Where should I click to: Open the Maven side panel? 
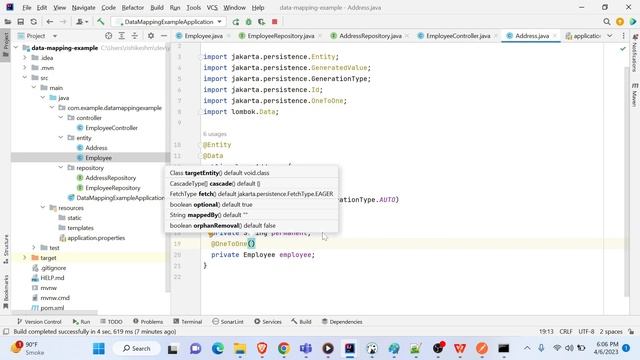coord(635,95)
